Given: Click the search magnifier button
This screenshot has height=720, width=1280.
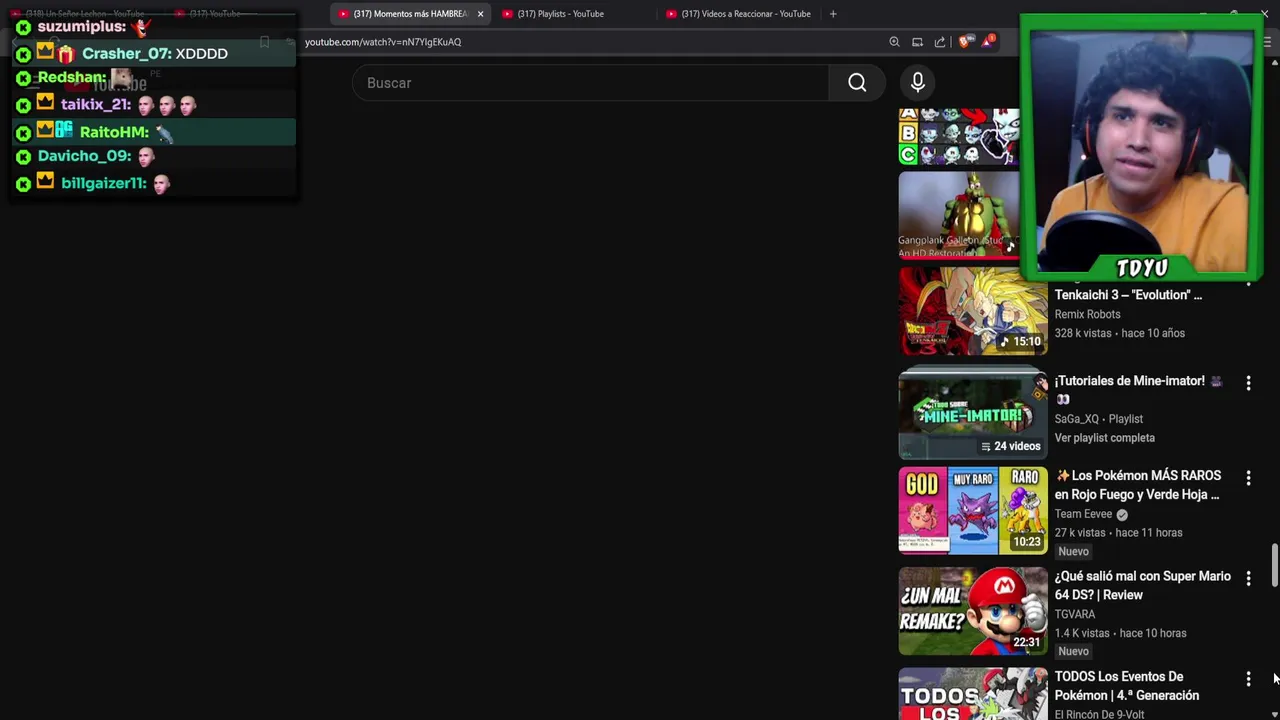Looking at the screenshot, I should [x=857, y=83].
